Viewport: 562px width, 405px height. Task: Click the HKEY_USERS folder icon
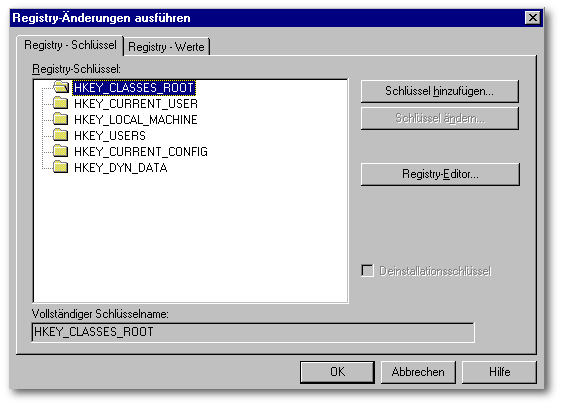[61, 135]
